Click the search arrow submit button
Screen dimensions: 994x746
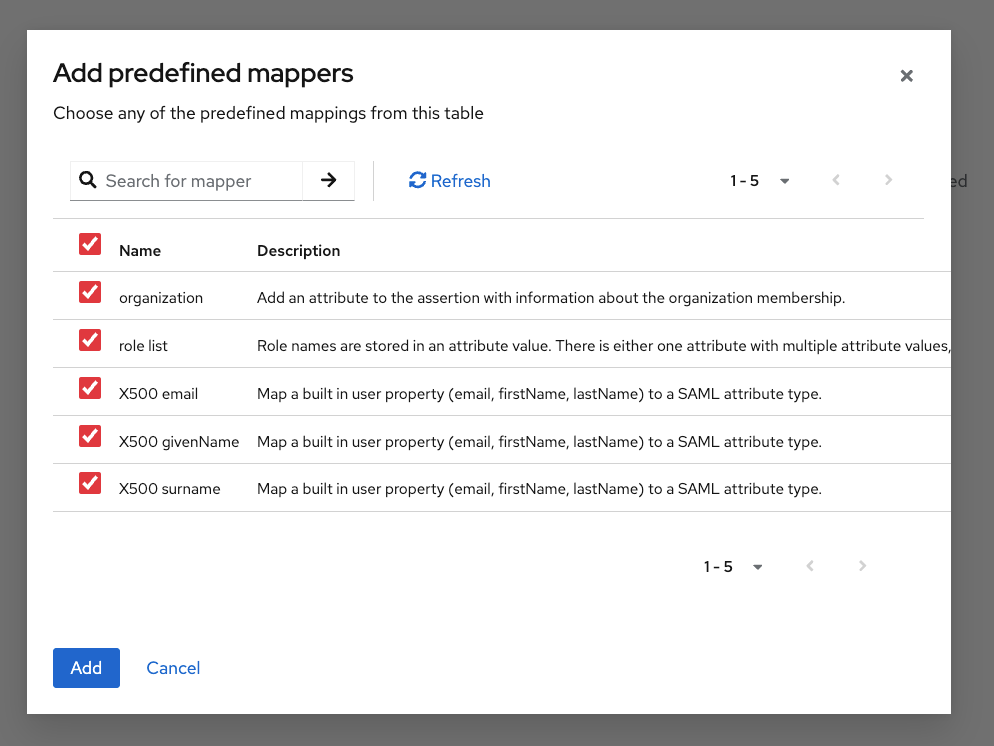328,180
